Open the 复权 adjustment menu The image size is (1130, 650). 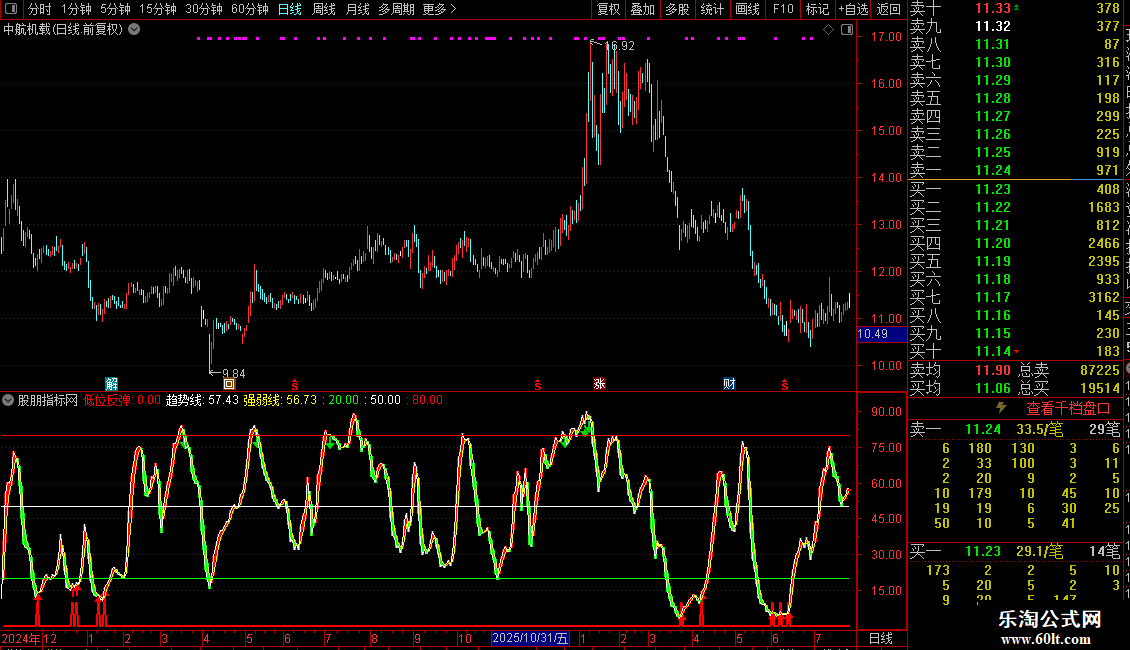coord(608,9)
